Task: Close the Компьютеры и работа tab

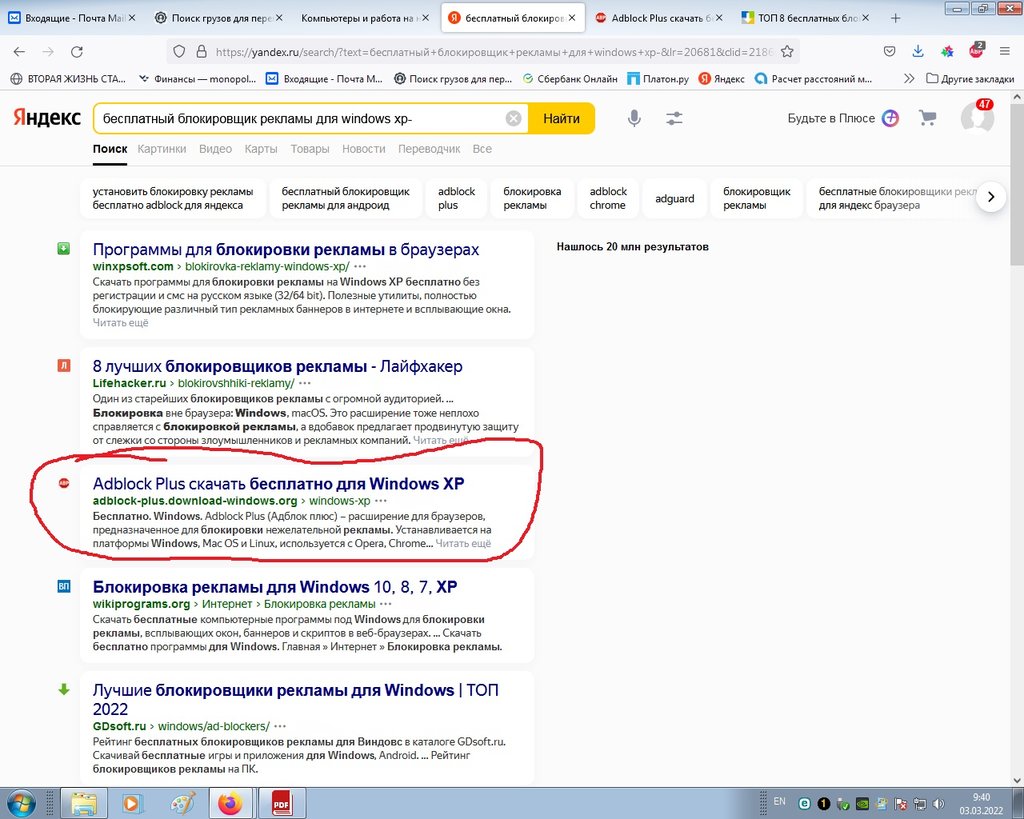Action: click(426, 18)
